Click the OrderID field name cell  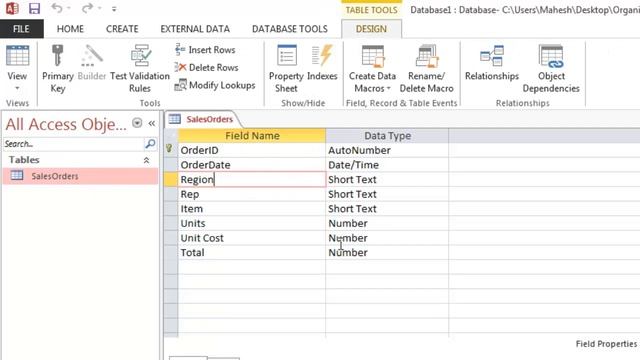[x=252, y=150]
